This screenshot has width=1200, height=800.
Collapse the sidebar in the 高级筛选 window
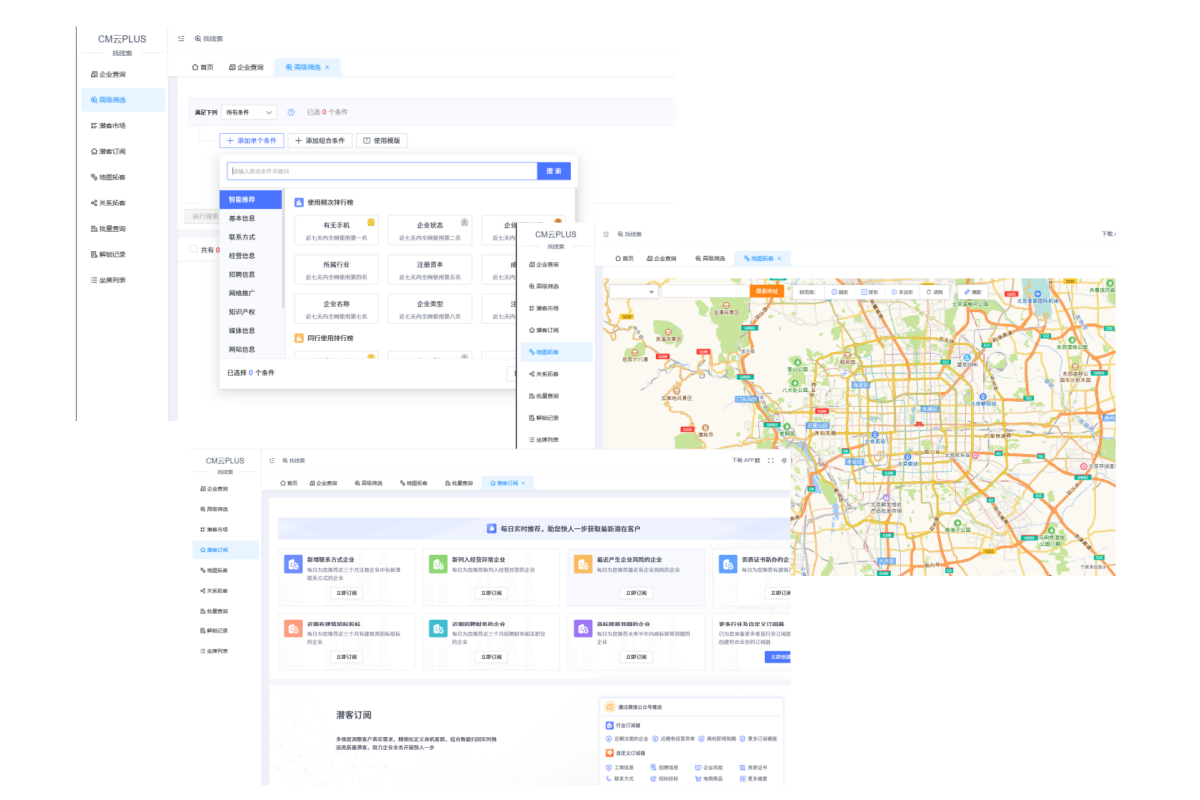181,39
